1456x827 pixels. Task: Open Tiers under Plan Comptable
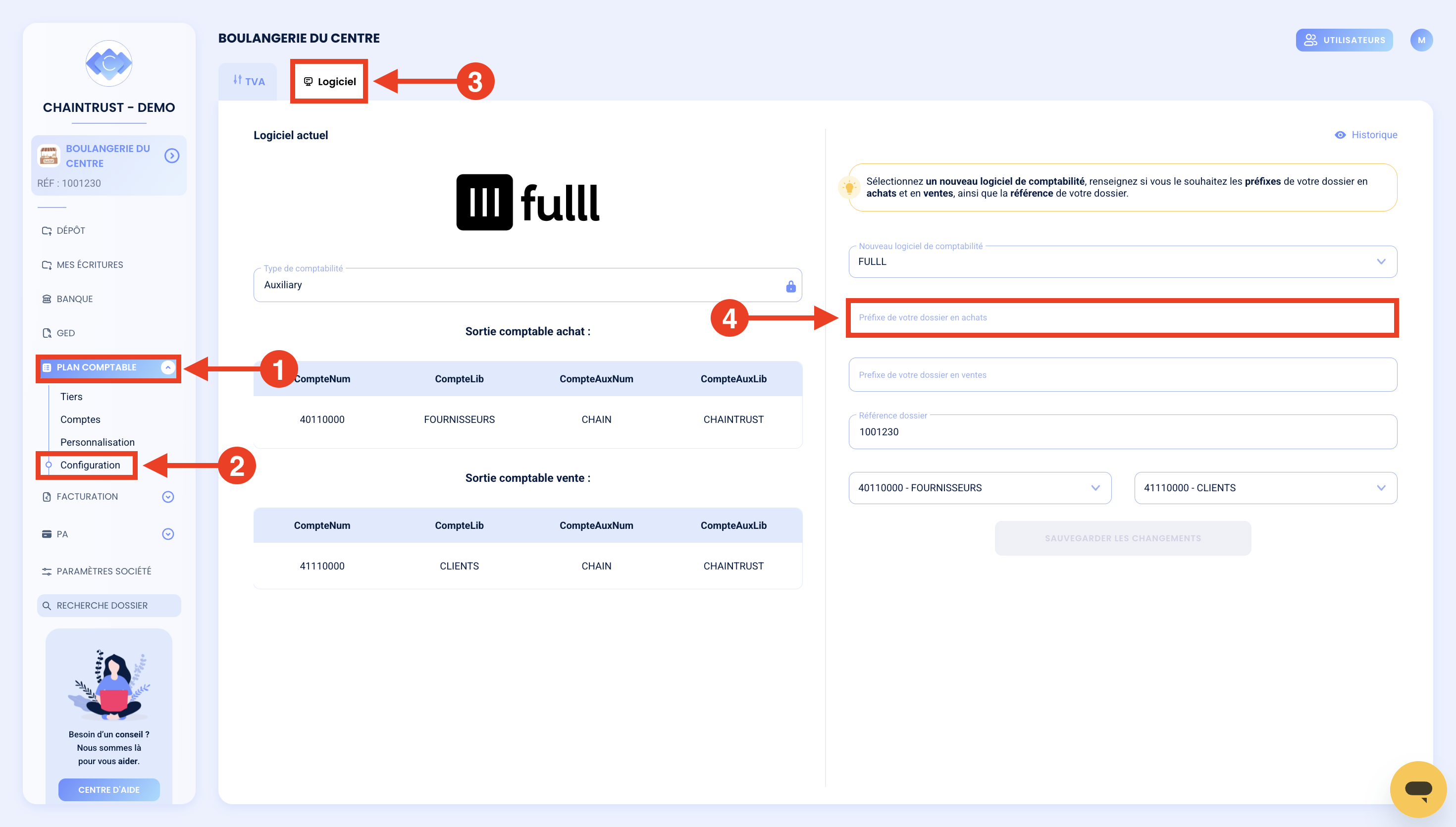[x=71, y=397]
